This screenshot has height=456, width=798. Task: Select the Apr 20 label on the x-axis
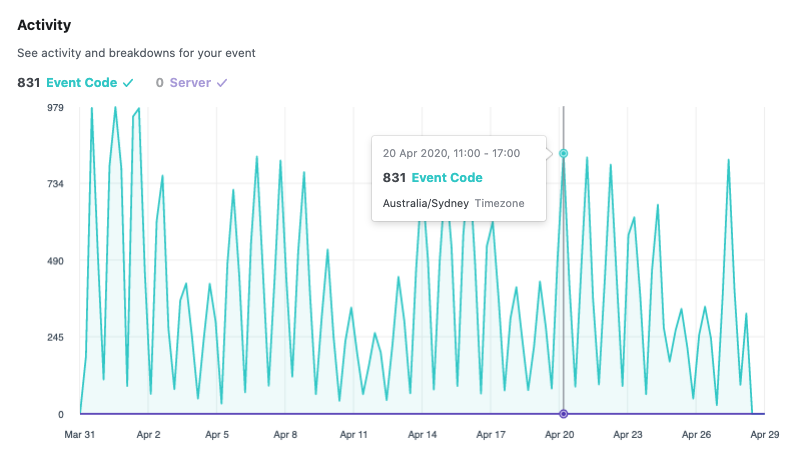(x=559, y=435)
